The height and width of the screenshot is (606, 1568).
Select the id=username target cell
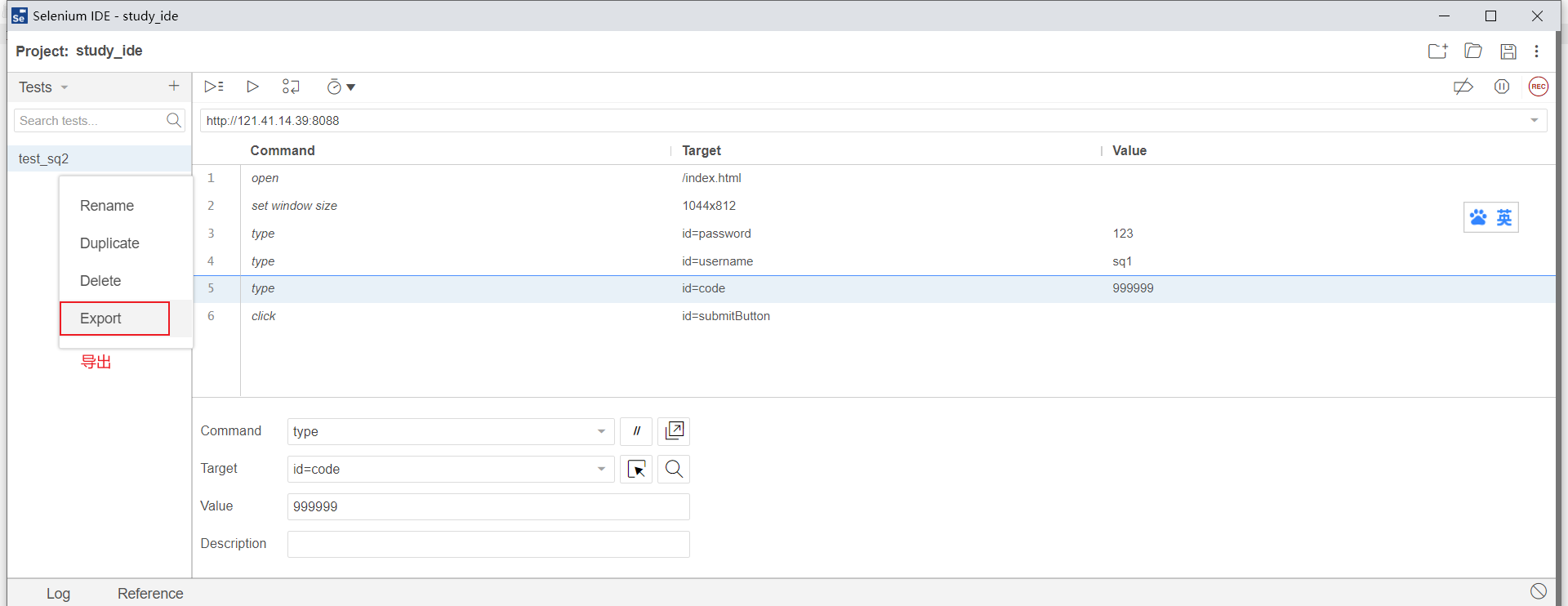tap(717, 261)
